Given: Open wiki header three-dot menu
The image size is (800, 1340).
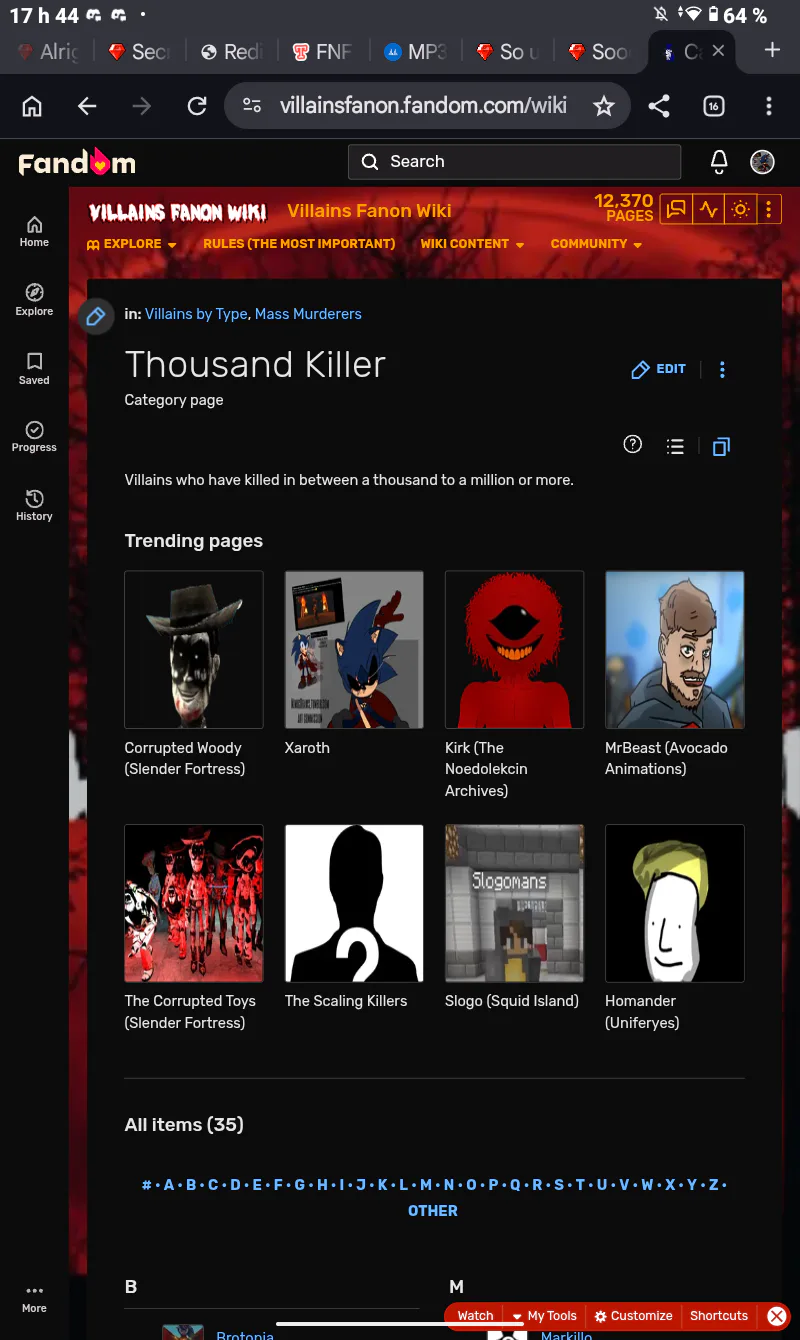Looking at the screenshot, I should click(x=768, y=210).
